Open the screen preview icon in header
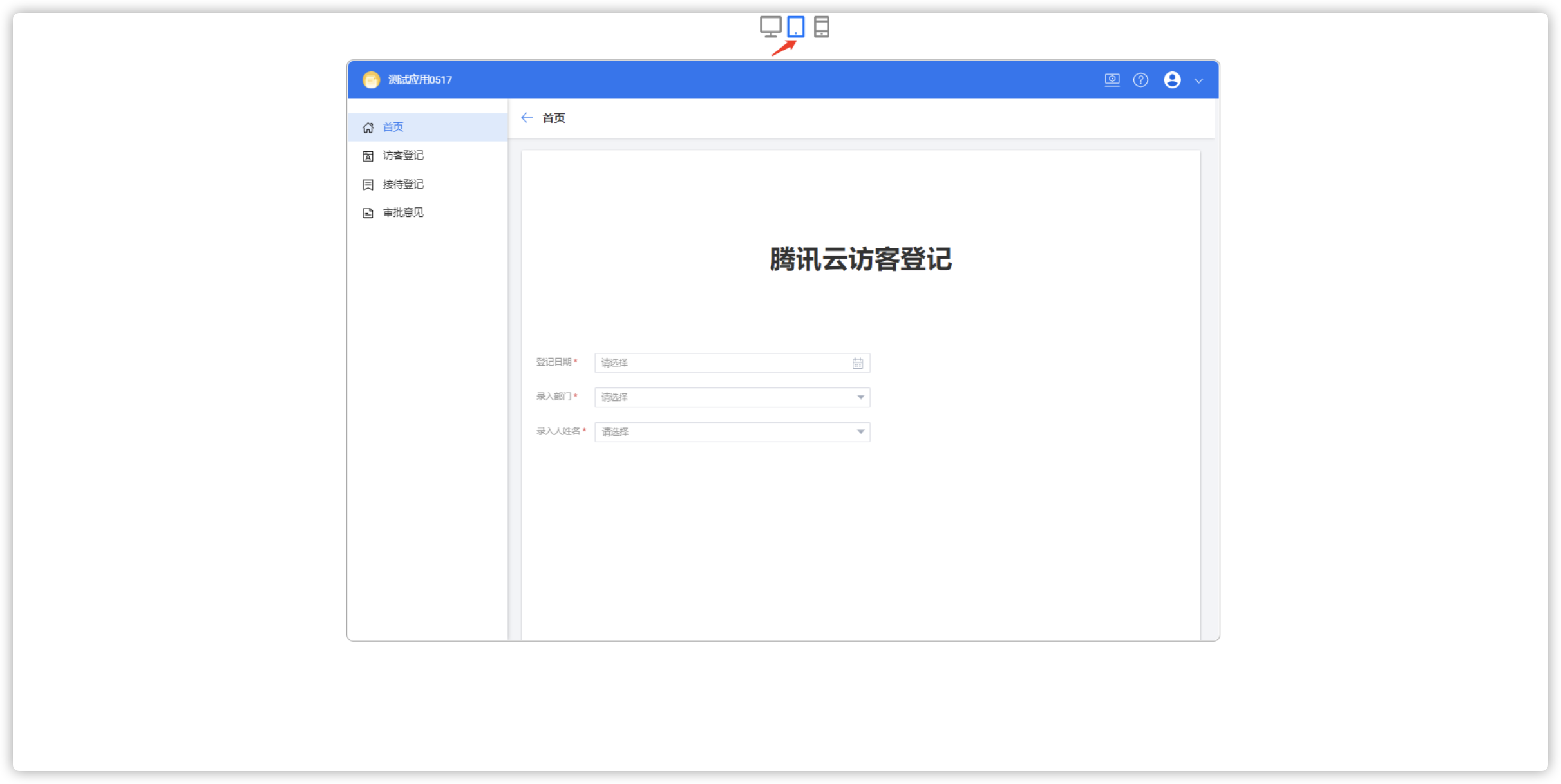Image resolution: width=1561 pixels, height=784 pixels. click(1112, 80)
